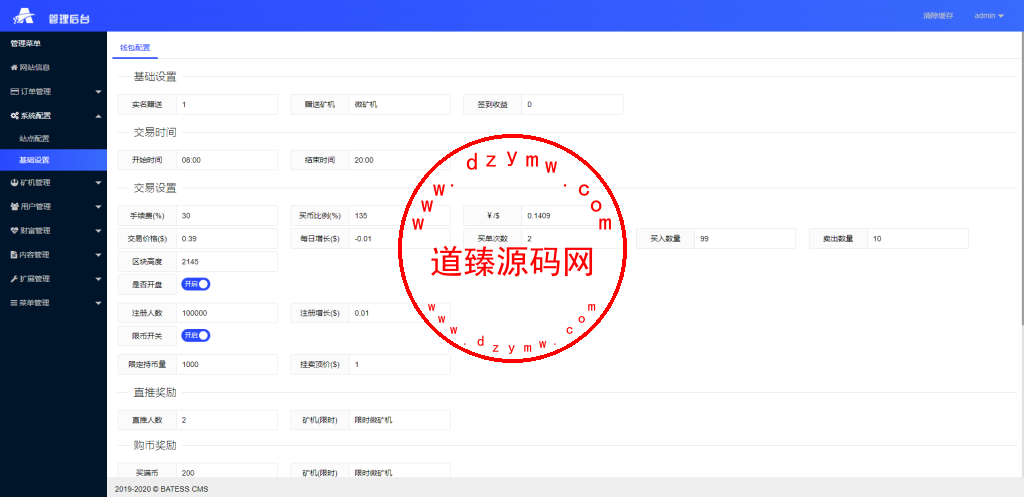This screenshot has height=497, width=1024.
Task: Click the 管理后台 title
Action: coord(69,18)
